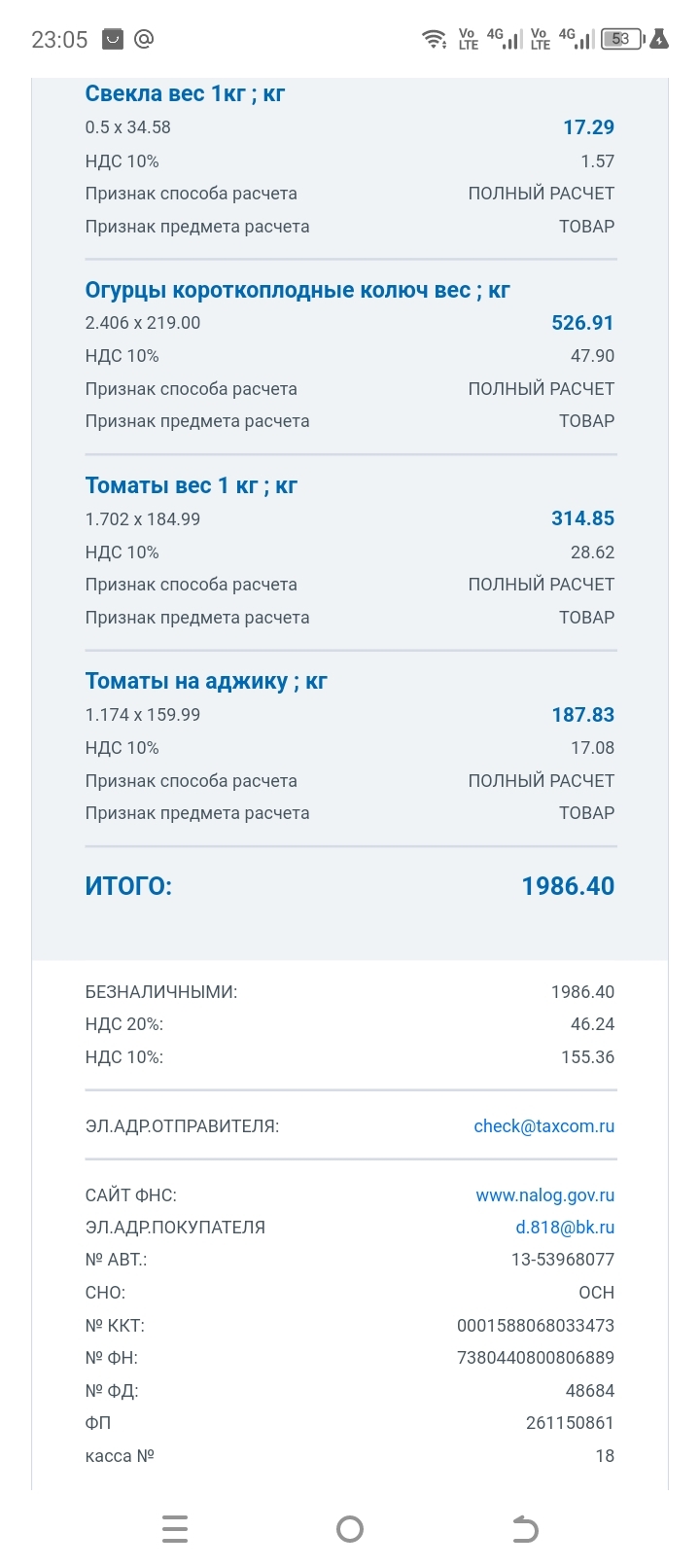Tap the smiley notification icon in status bar

113,39
